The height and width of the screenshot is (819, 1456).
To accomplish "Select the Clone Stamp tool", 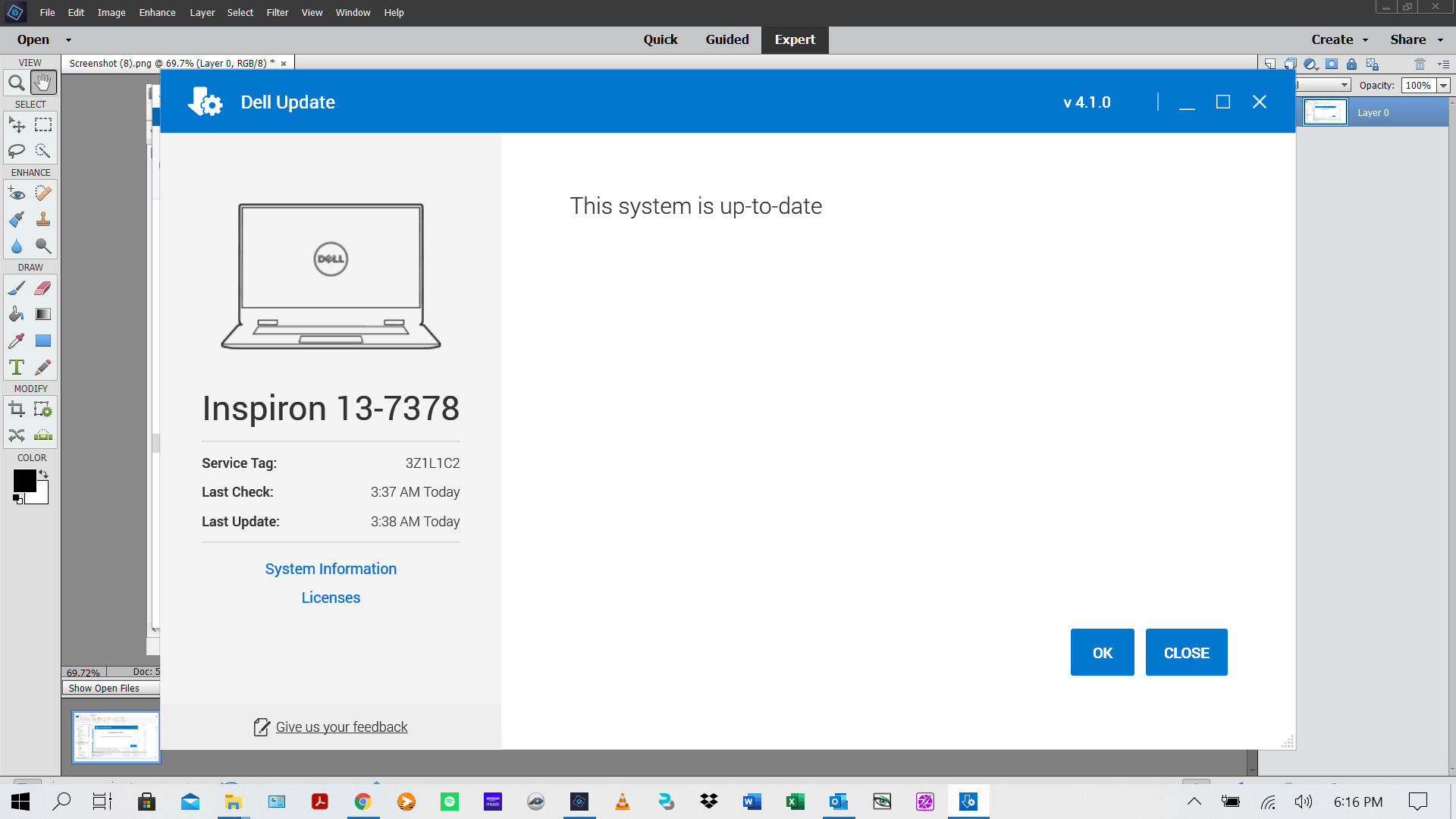I will (43, 220).
